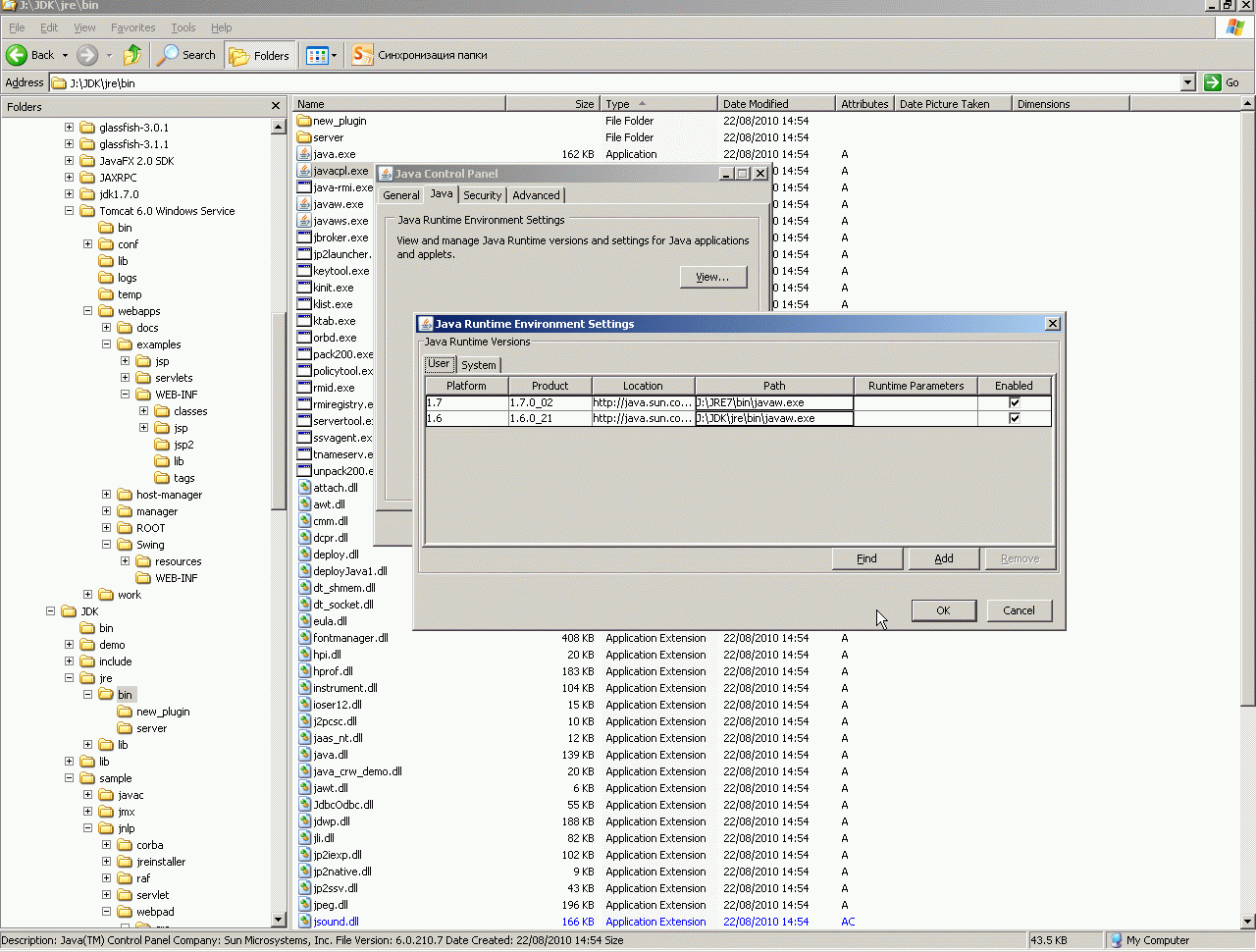Switch to the Advanced tab in Java Control Panel
Image resolution: width=1256 pixels, height=952 pixels.
536,195
